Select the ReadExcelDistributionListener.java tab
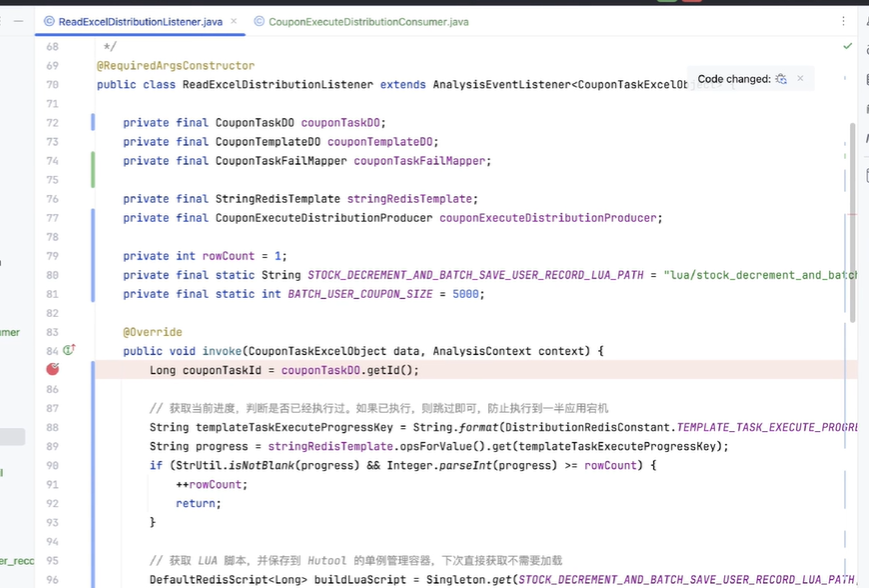Viewport: 869px width, 588px height. pos(140,21)
